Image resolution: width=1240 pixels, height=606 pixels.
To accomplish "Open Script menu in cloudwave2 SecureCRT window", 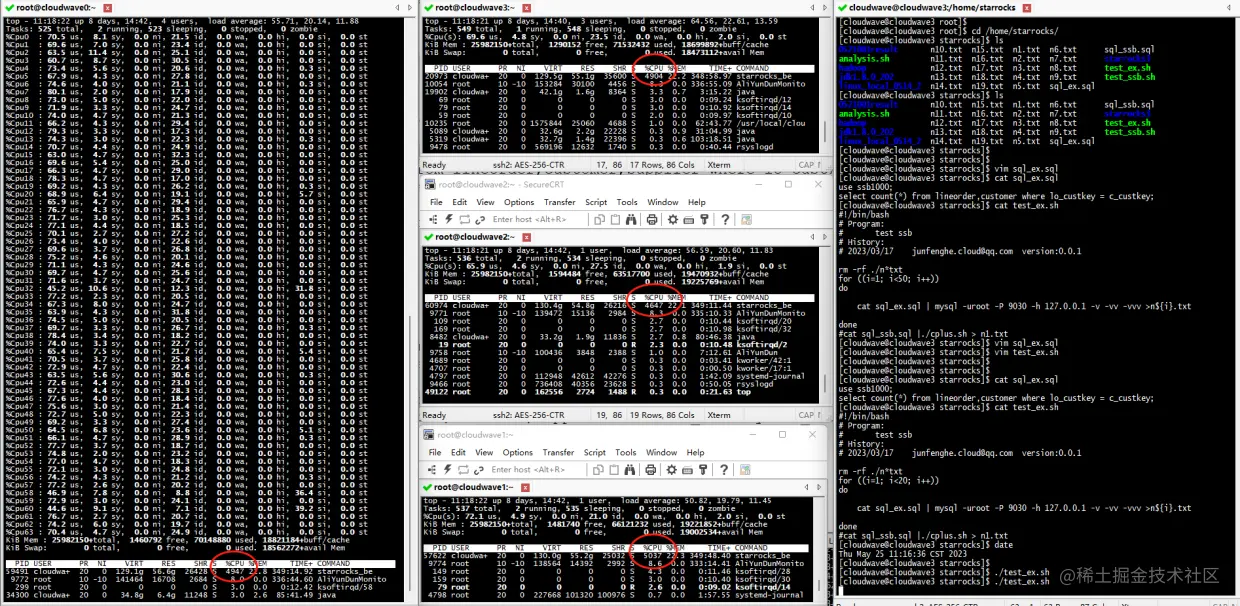I will [596, 202].
